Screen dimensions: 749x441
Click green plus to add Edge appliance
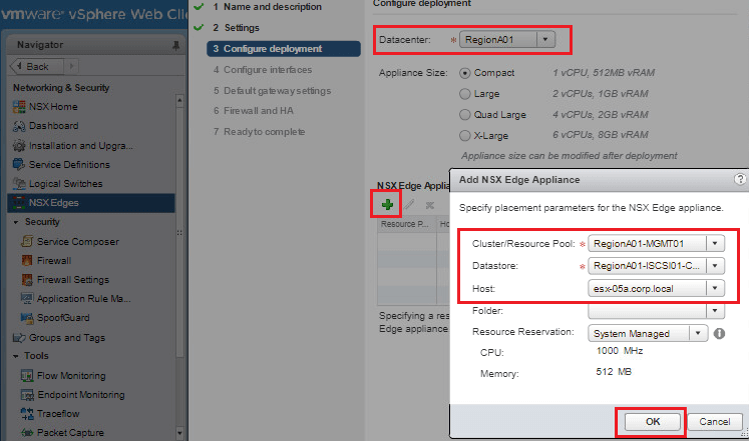[387, 205]
